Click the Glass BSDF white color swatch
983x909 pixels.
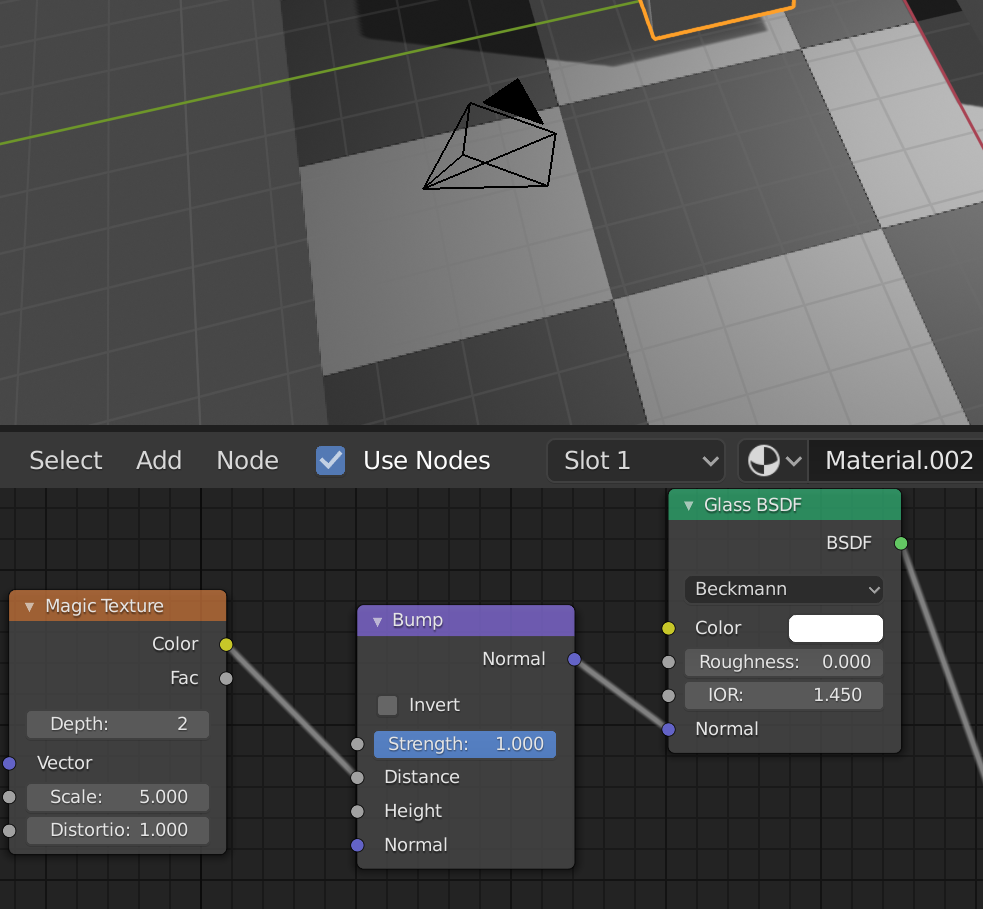pyautogui.click(x=835, y=628)
